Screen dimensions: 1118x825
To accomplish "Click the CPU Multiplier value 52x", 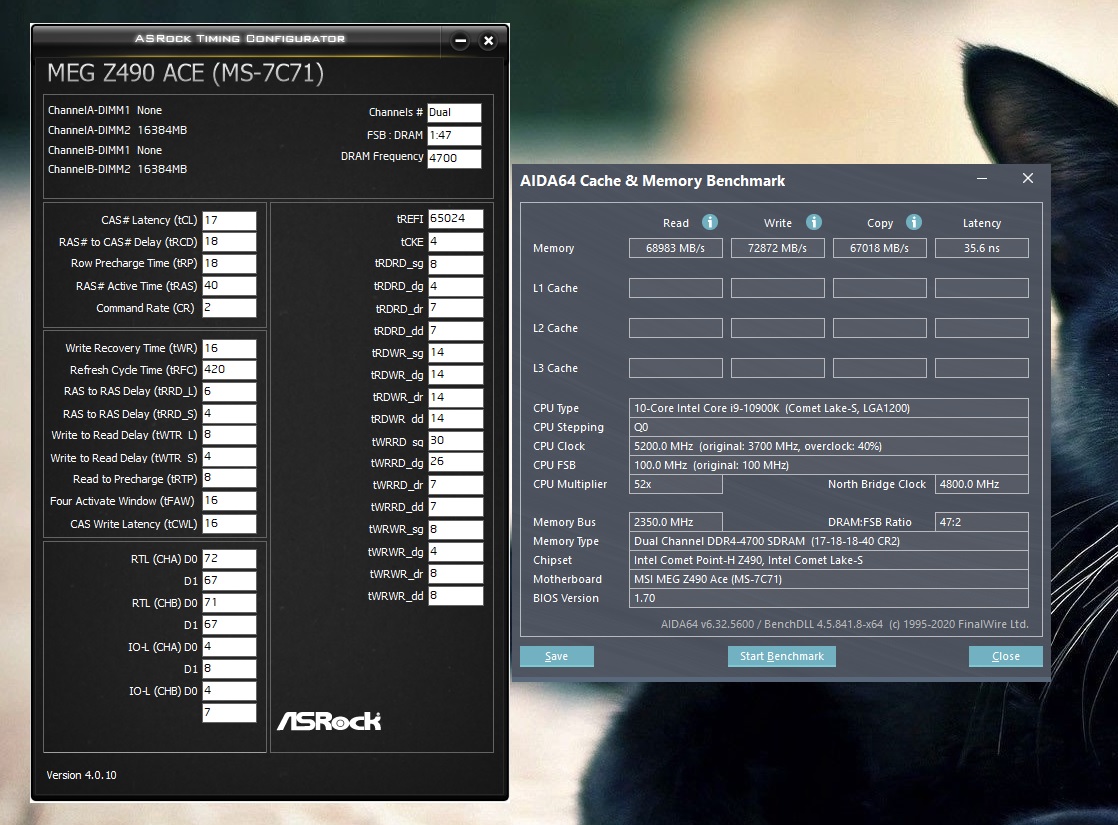I will (675, 484).
